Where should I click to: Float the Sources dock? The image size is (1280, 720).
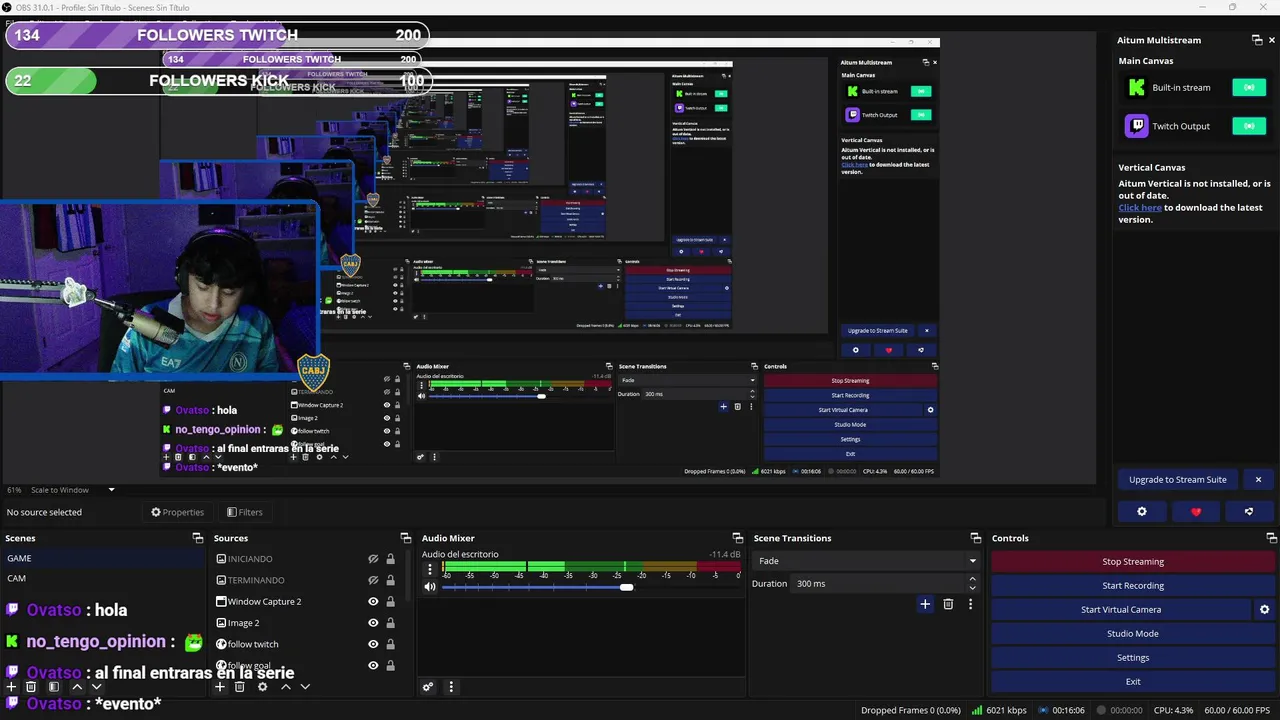click(406, 538)
